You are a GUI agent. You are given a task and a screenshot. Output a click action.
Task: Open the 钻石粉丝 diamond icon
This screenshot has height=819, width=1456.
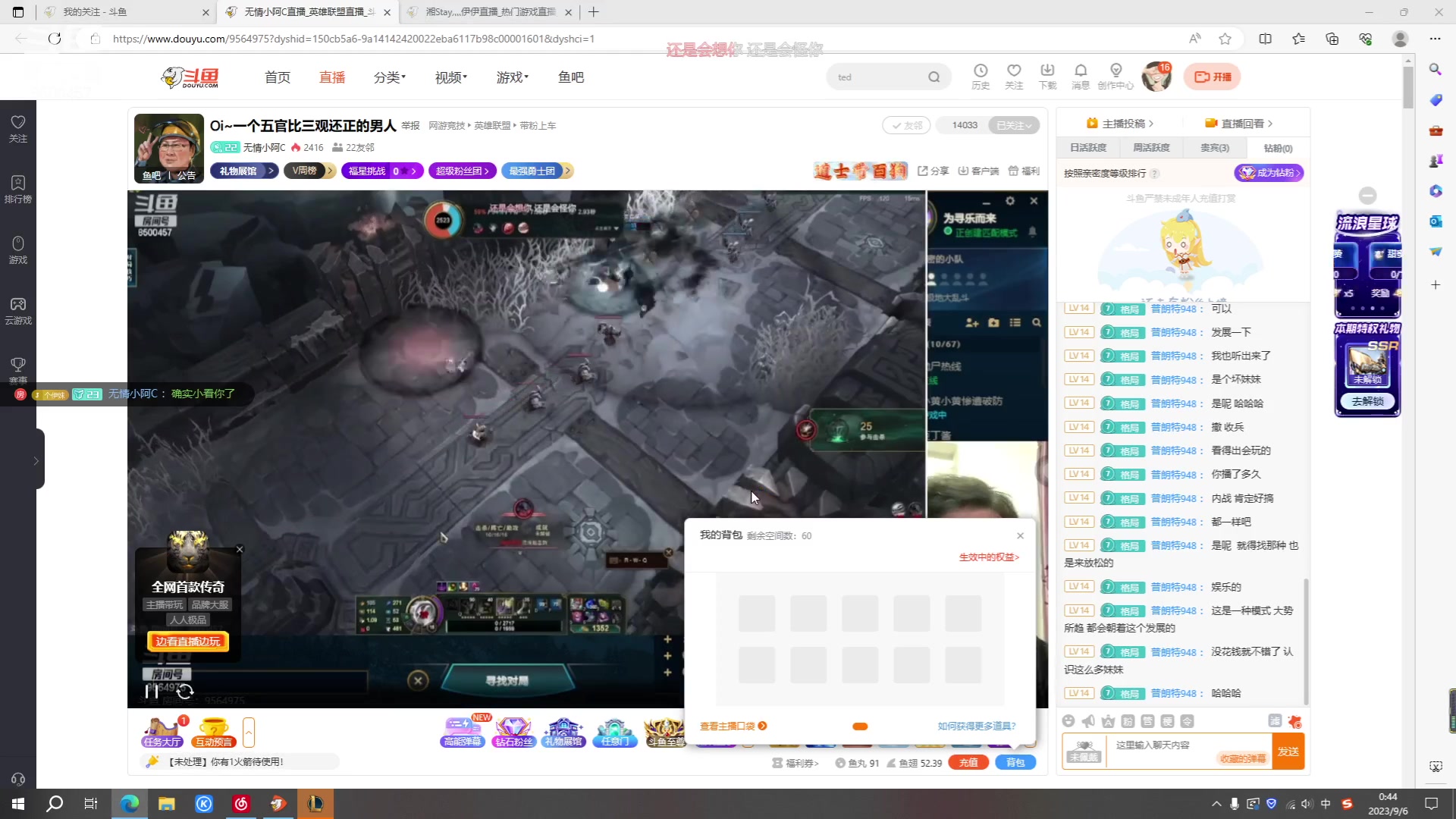pos(513,733)
